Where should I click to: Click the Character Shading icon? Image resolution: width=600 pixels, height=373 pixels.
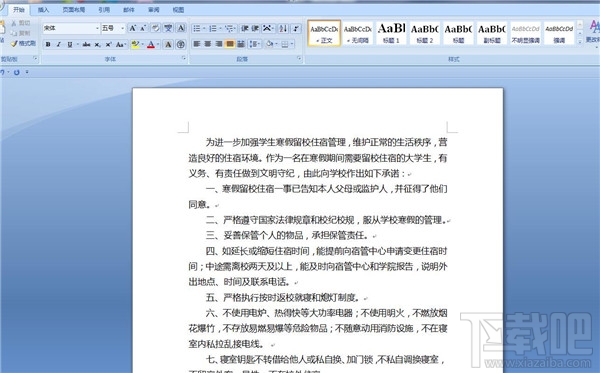tap(168, 44)
